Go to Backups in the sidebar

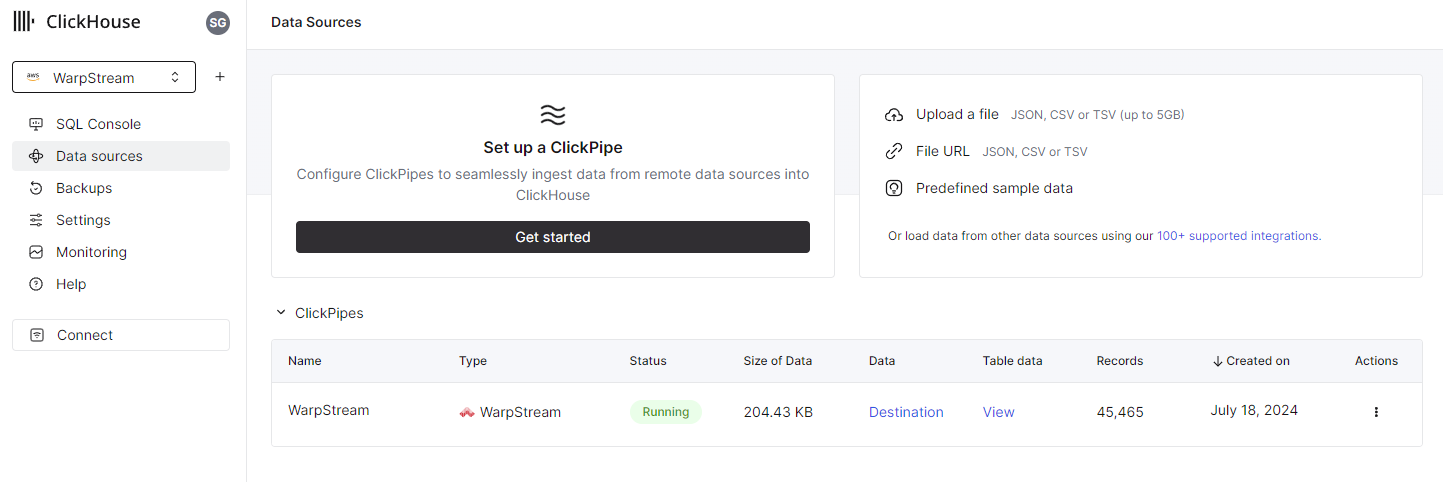84,188
